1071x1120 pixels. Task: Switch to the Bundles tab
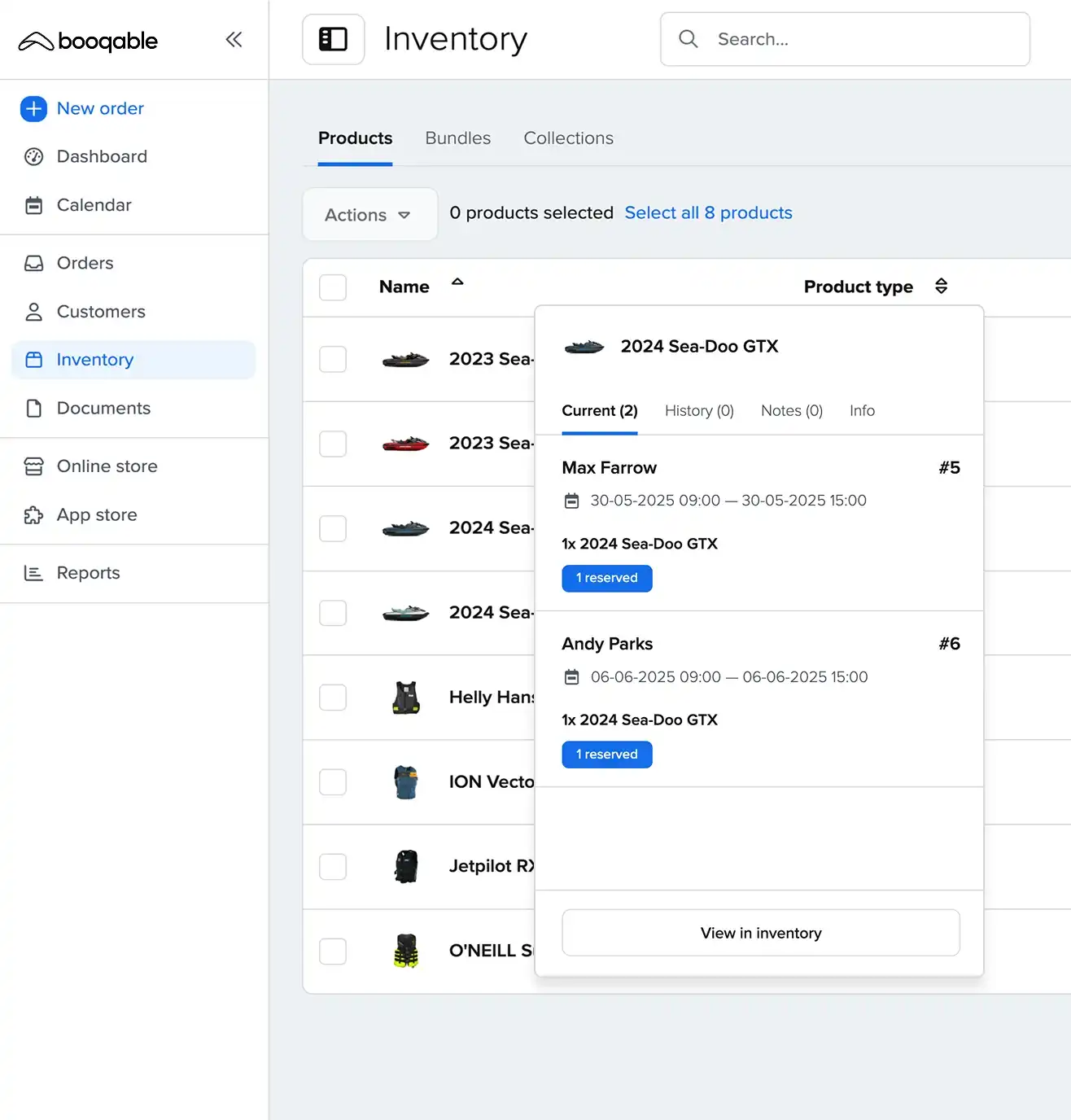[457, 138]
